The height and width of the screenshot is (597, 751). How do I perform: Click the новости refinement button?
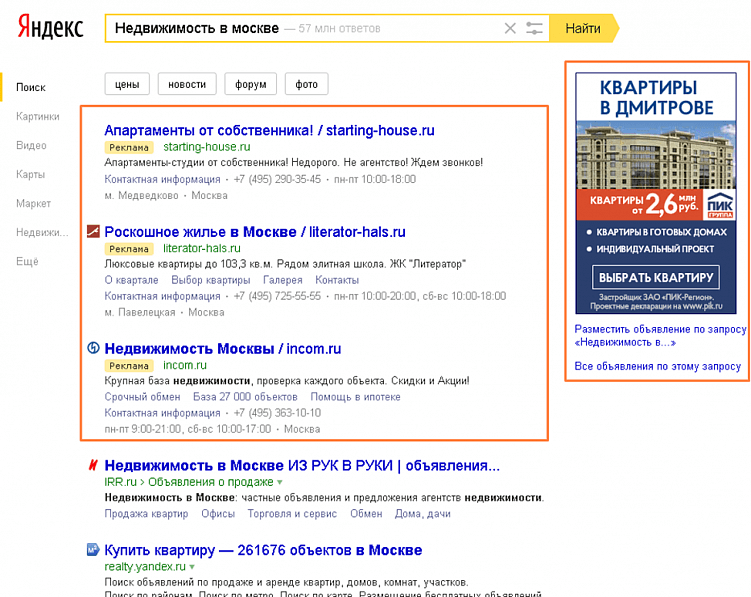coord(187,84)
